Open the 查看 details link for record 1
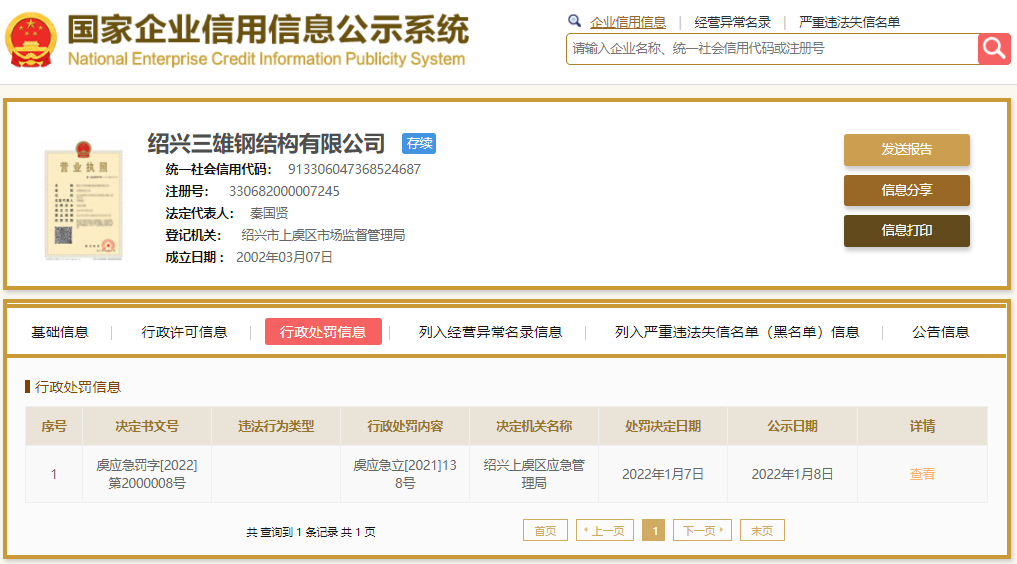The image size is (1017, 564). (x=922, y=474)
